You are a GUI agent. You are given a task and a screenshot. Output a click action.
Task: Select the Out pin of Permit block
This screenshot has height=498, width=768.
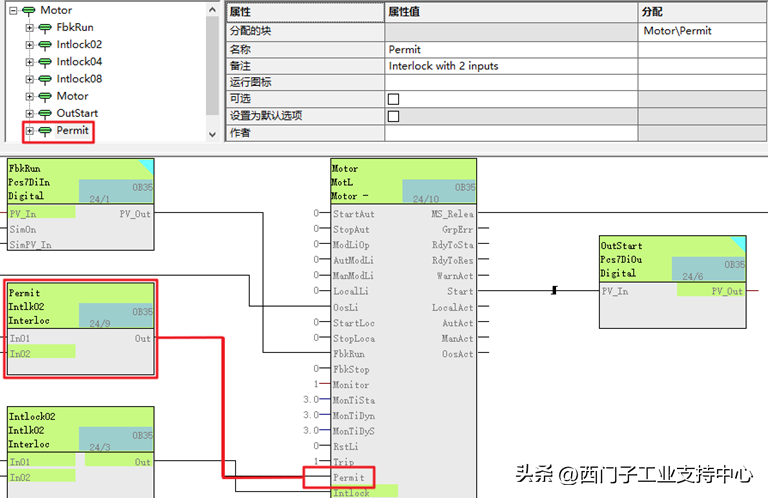coord(142,339)
